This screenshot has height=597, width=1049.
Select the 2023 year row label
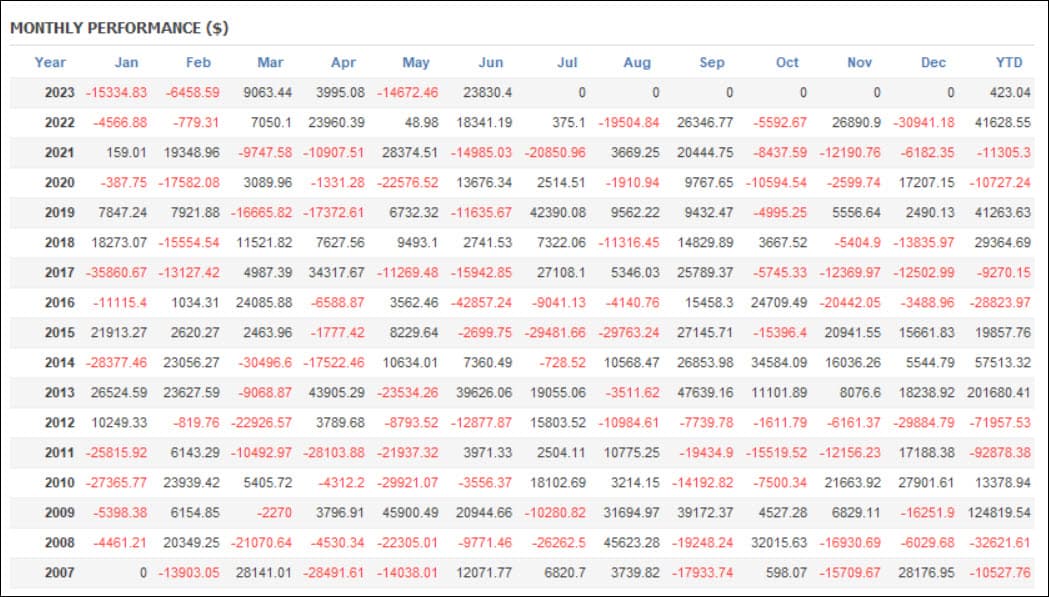tap(60, 92)
